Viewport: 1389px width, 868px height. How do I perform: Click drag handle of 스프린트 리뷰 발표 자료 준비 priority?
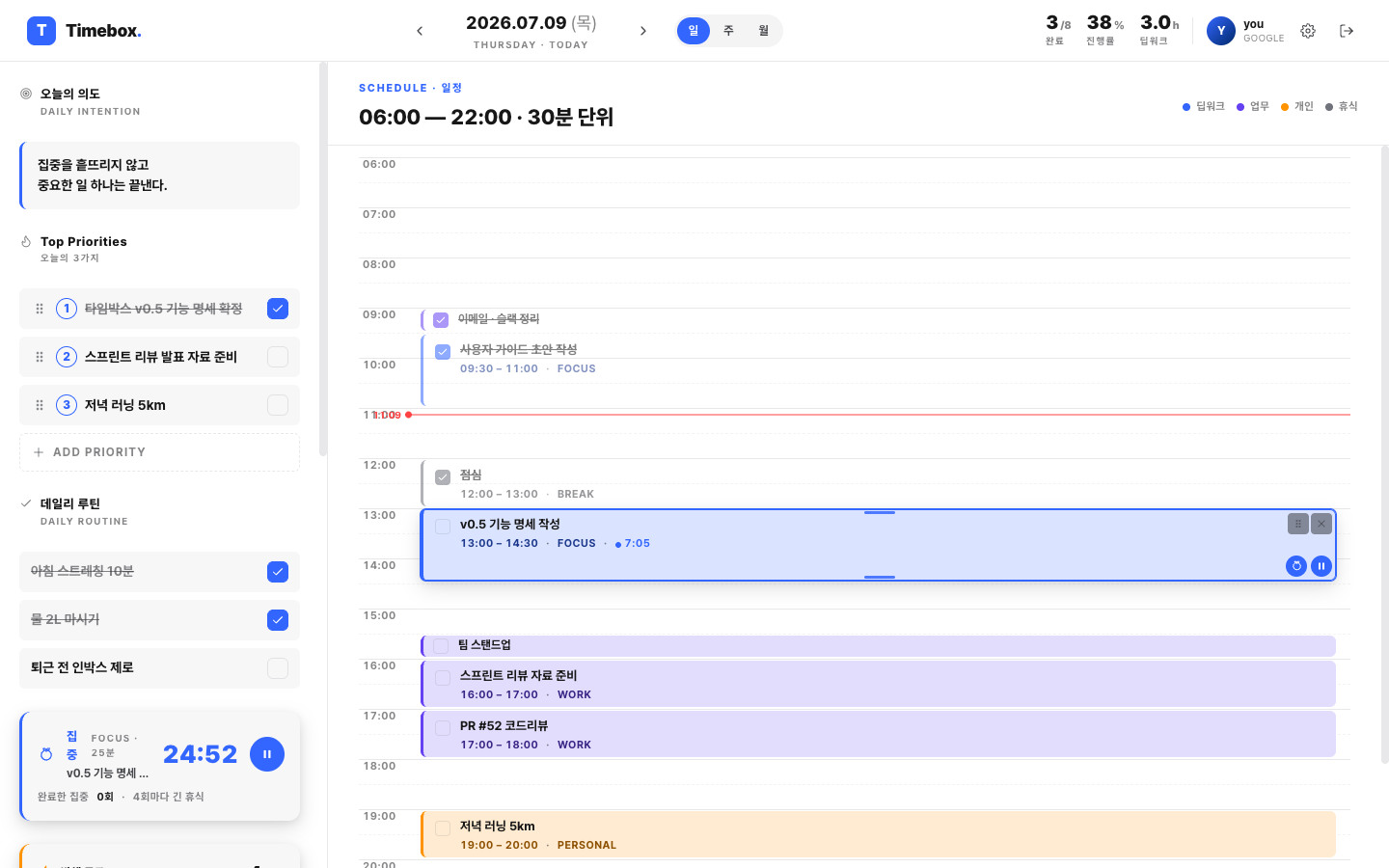(40, 357)
